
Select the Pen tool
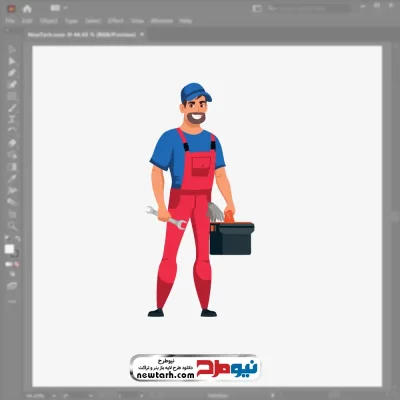click(12, 73)
